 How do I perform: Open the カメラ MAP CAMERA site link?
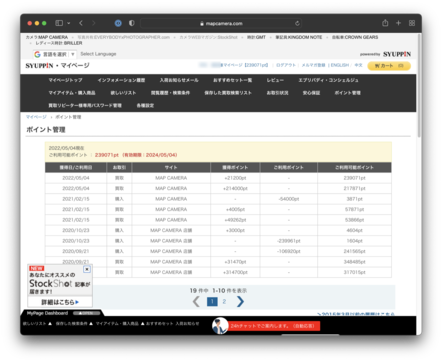(x=47, y=37)
